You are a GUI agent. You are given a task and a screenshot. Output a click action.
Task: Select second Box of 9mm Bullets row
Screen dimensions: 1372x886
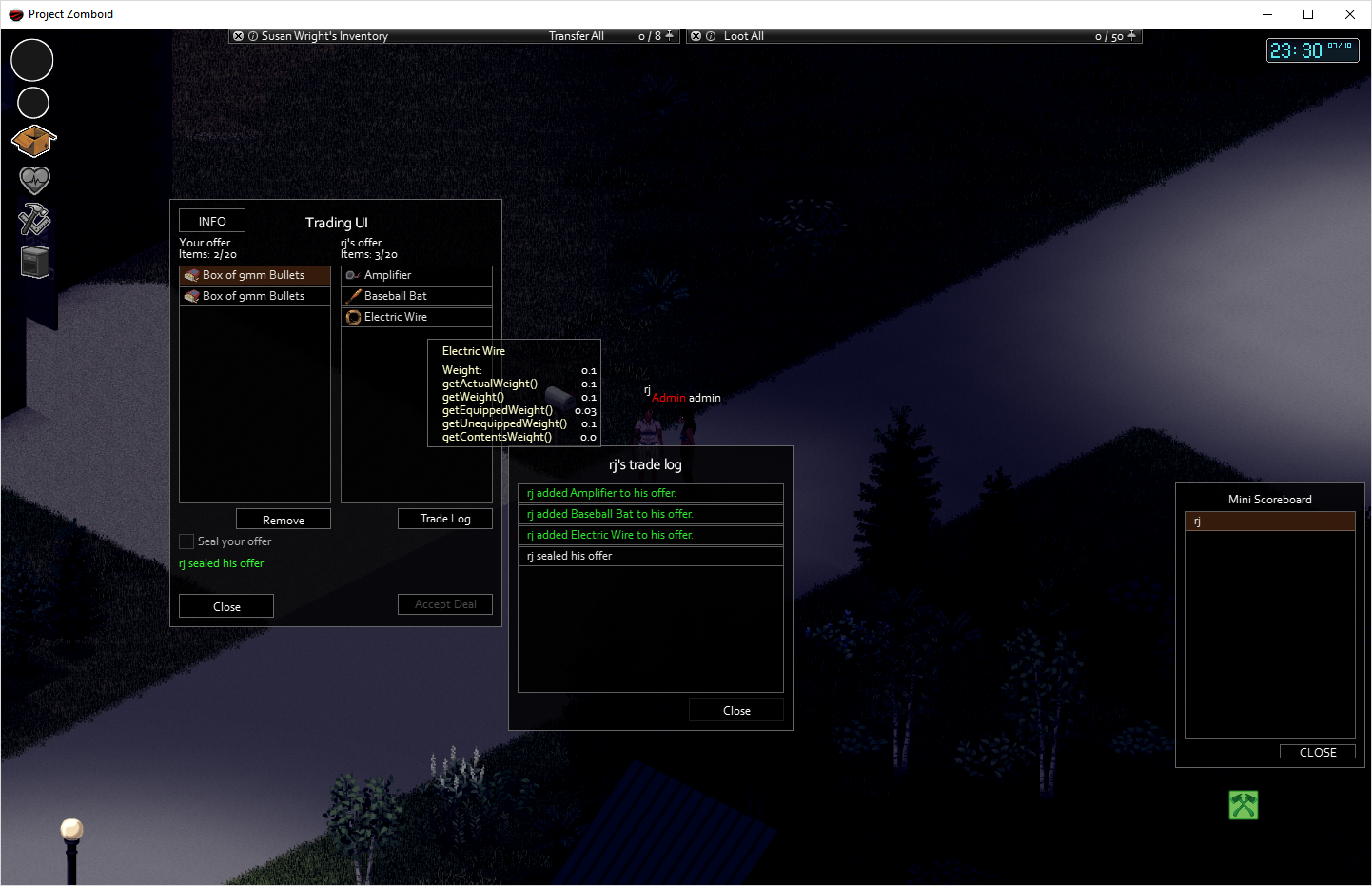[255, 296]
